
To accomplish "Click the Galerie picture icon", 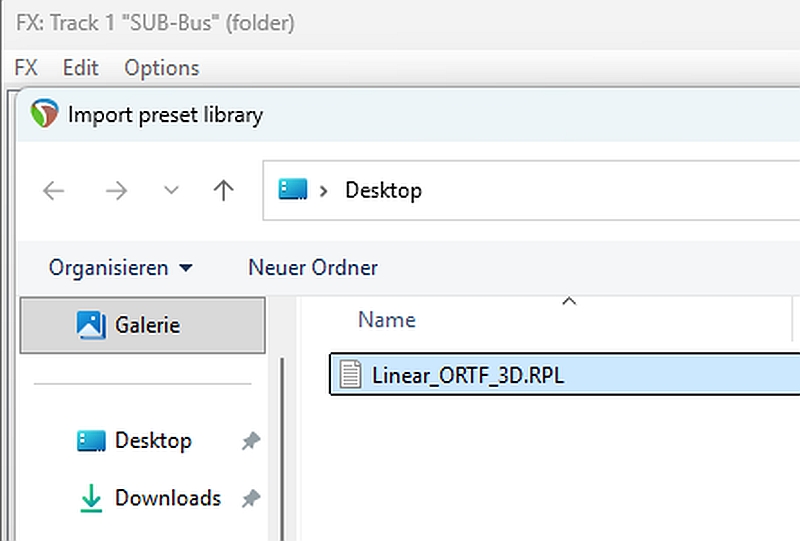I will [x=91, y=326].
